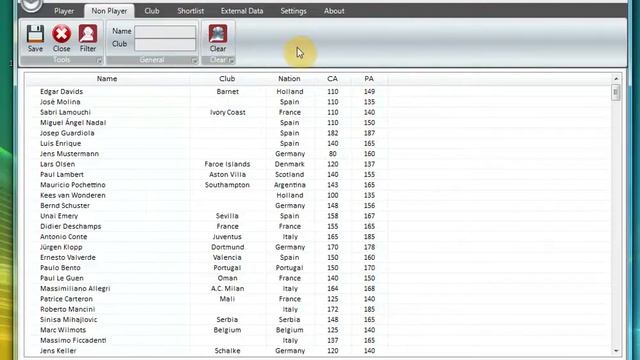Expand the General group launcher

click(195, 60)
